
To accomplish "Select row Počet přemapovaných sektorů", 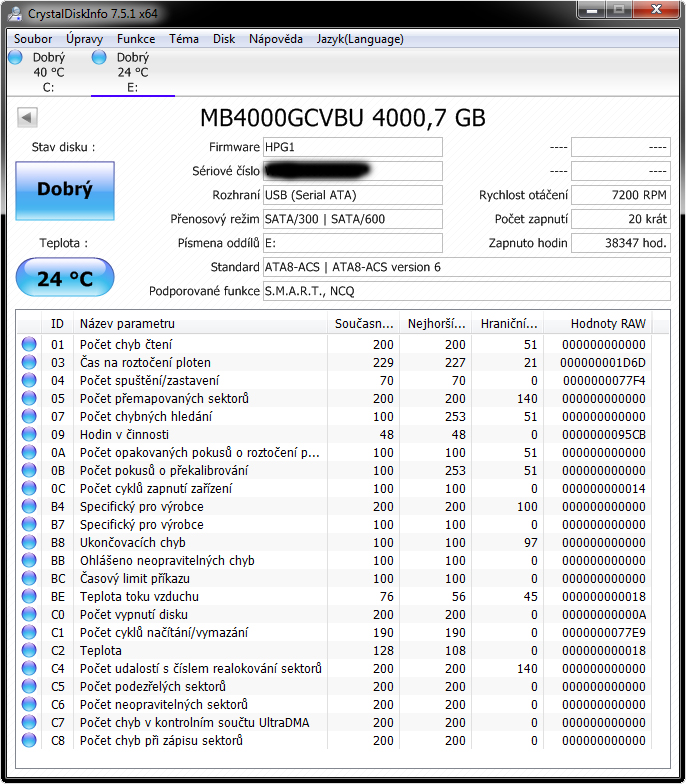I will 335,398.
